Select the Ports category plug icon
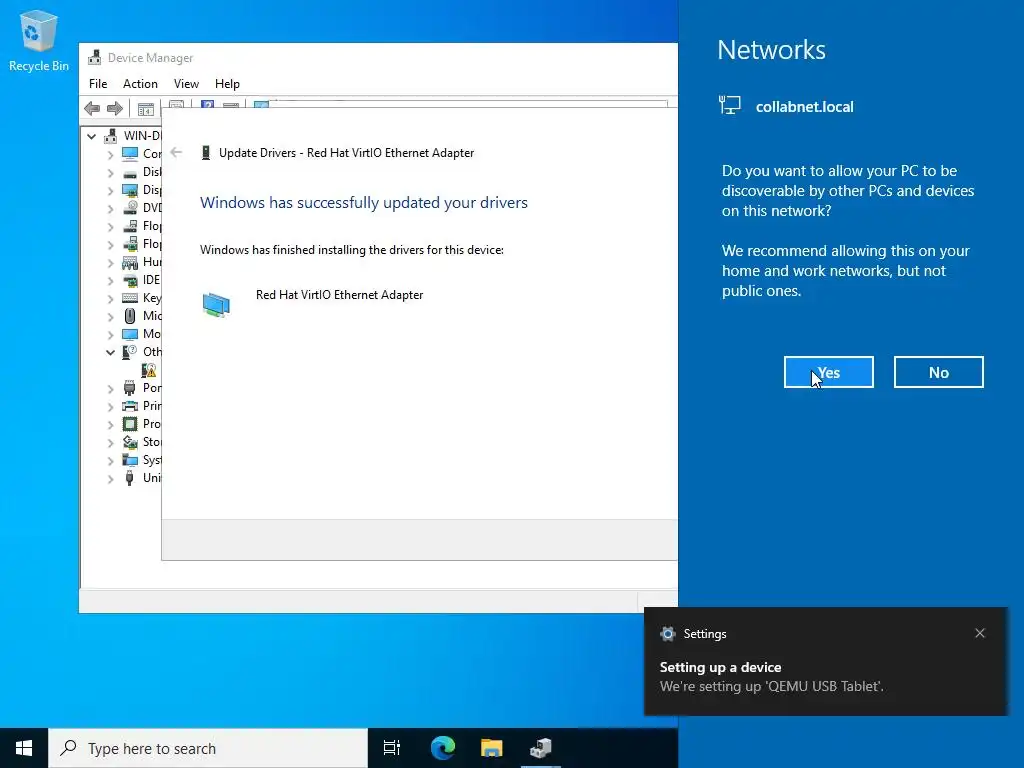Screen dimensions: 1024x768 point(130,388)
